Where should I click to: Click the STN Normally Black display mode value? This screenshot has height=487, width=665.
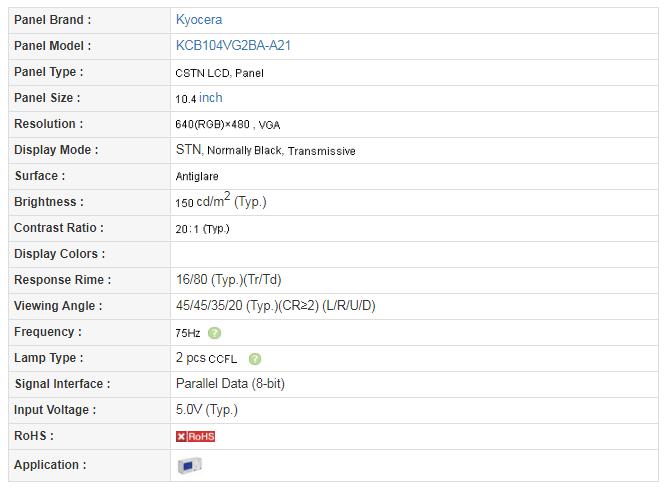pos(265,151)
